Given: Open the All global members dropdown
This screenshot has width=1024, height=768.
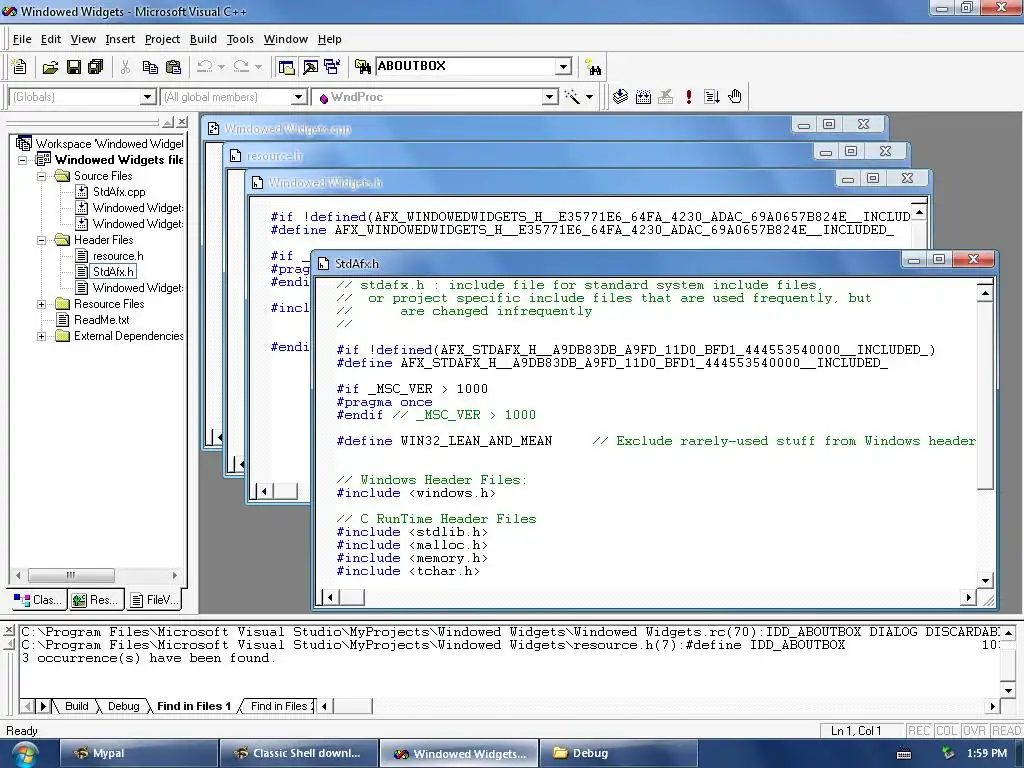Looking at the screenshot, I should [x=298, y=97].
